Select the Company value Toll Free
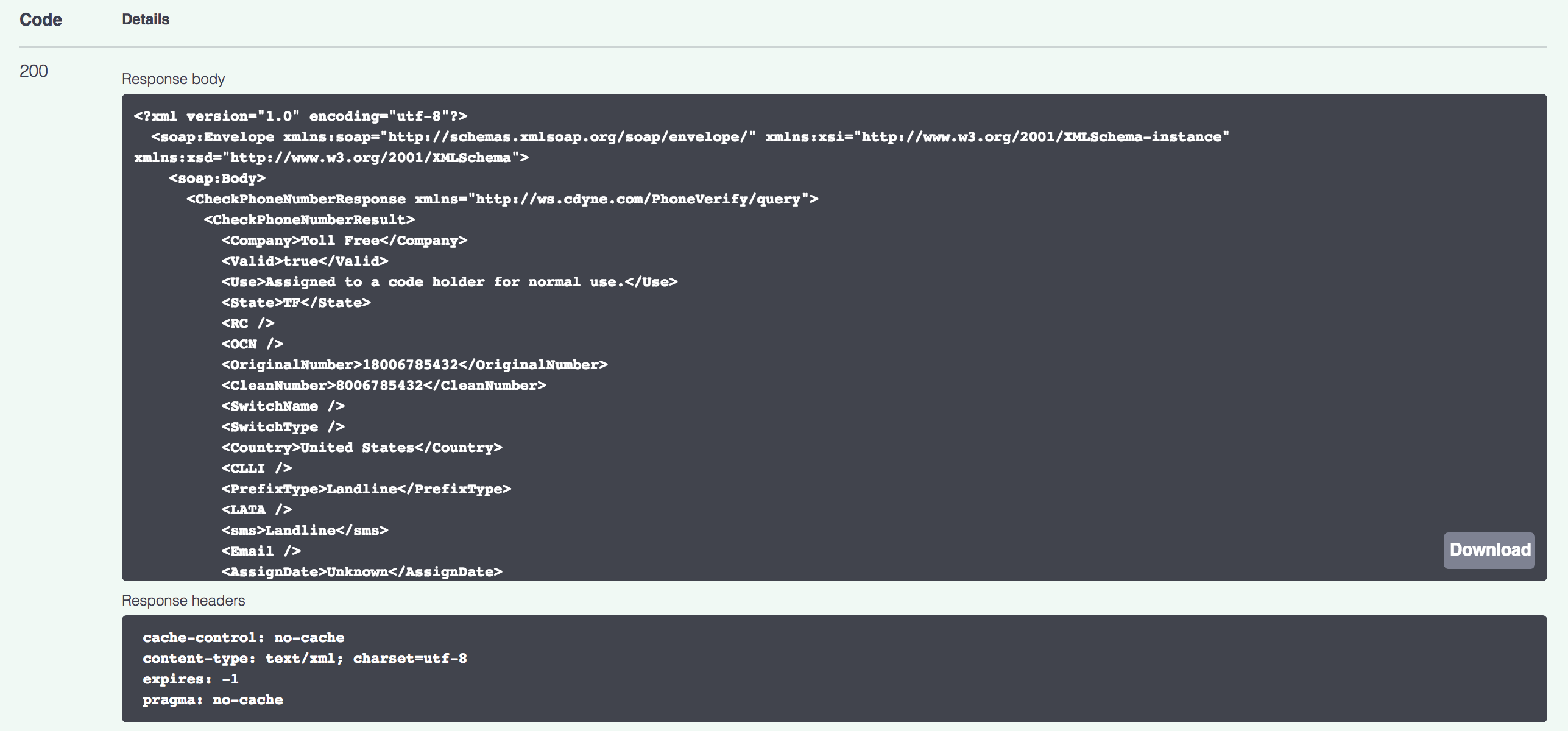The width and height of the screenshot is (1568, 731). point(338,240)
